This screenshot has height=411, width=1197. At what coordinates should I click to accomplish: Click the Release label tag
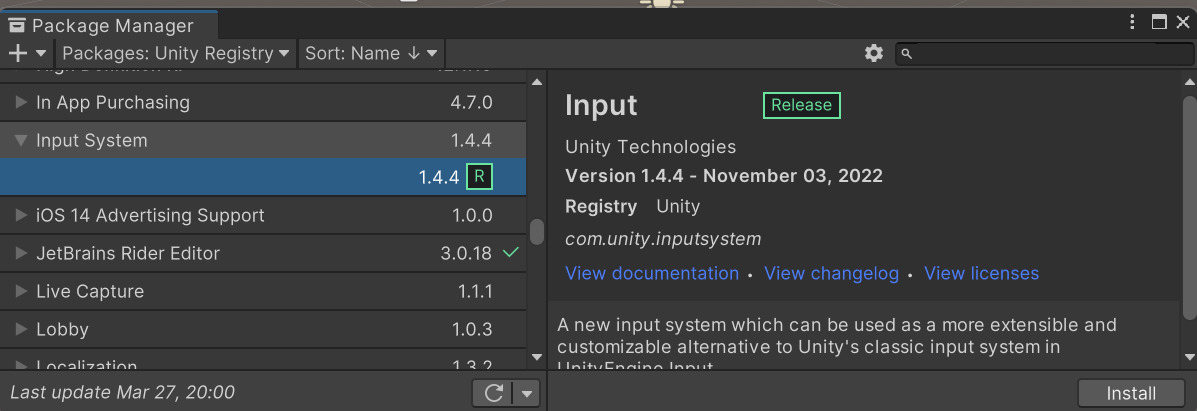[802, 105]
